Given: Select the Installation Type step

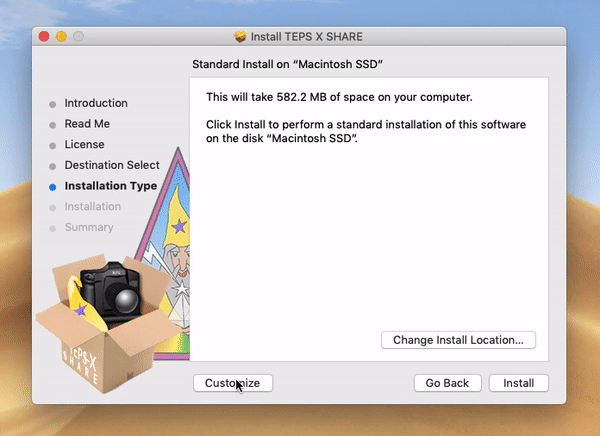Looking at the screenshot, I should click(x=111, y=186).
